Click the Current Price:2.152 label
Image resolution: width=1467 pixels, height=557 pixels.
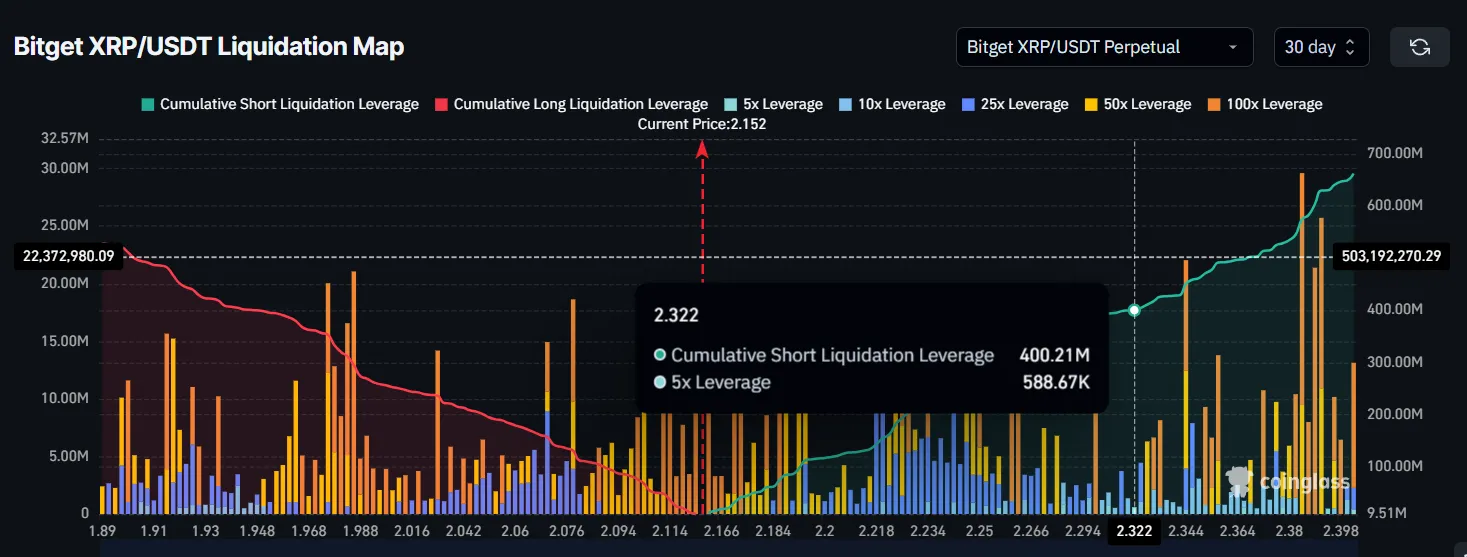702,124
